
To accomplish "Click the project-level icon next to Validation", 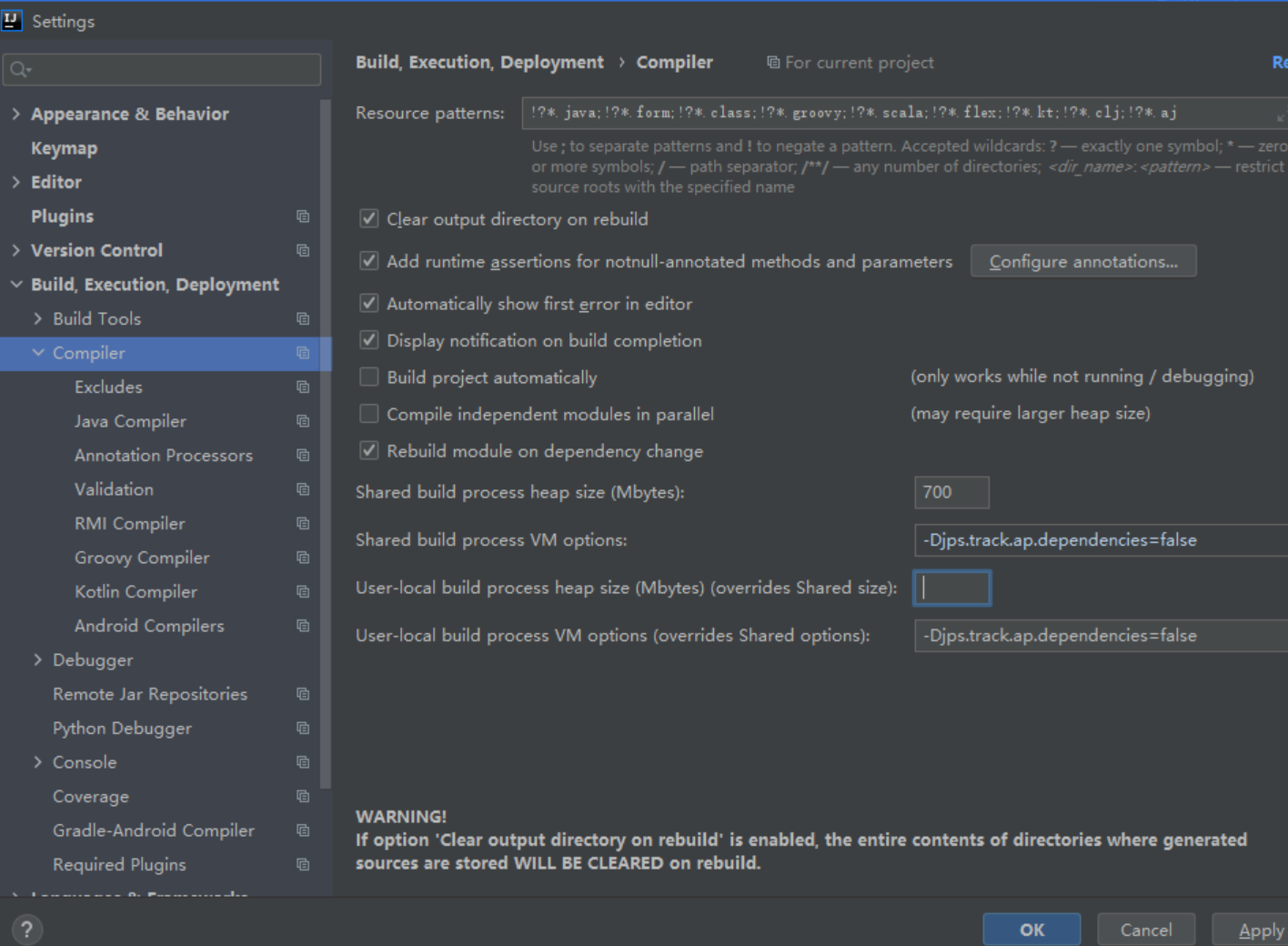I will [303, 489].
